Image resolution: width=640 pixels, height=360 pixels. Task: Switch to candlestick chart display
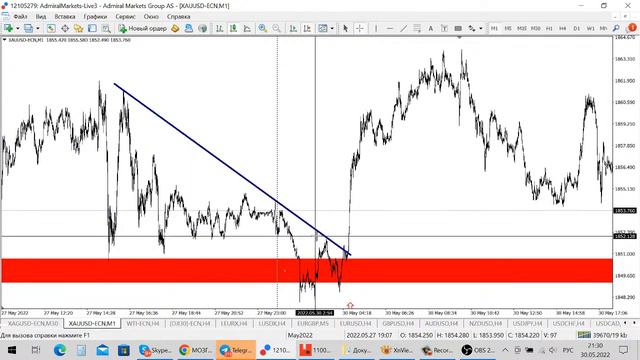pos(233,28)
